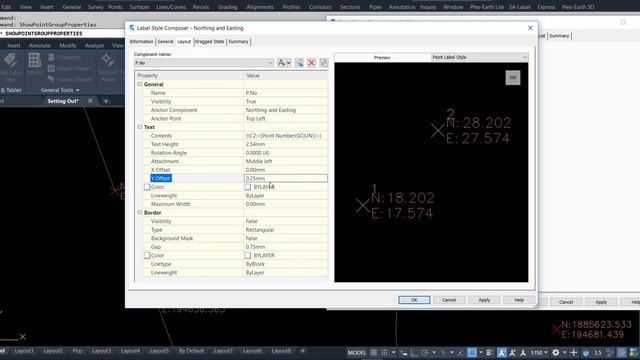Collapse the Text property group
Image resolution: width=640 pixels, height=360 pixels.
click(140, 127)
